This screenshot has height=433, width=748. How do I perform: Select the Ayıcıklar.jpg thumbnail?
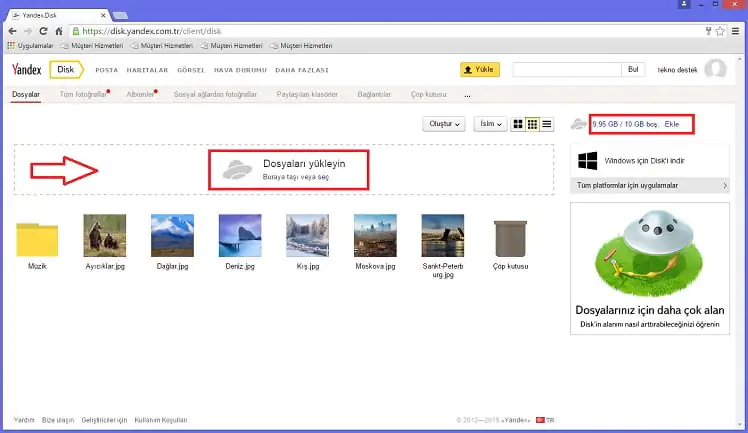(105, 236)
